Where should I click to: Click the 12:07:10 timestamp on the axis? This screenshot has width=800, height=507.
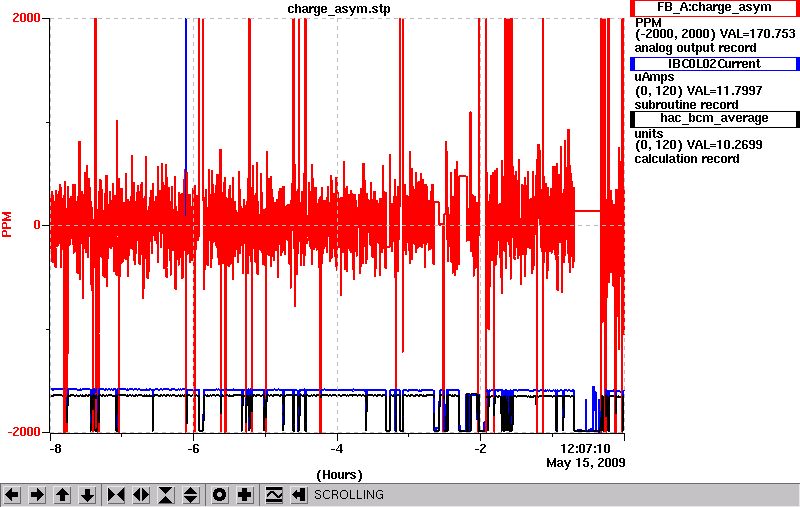point(585,449)
